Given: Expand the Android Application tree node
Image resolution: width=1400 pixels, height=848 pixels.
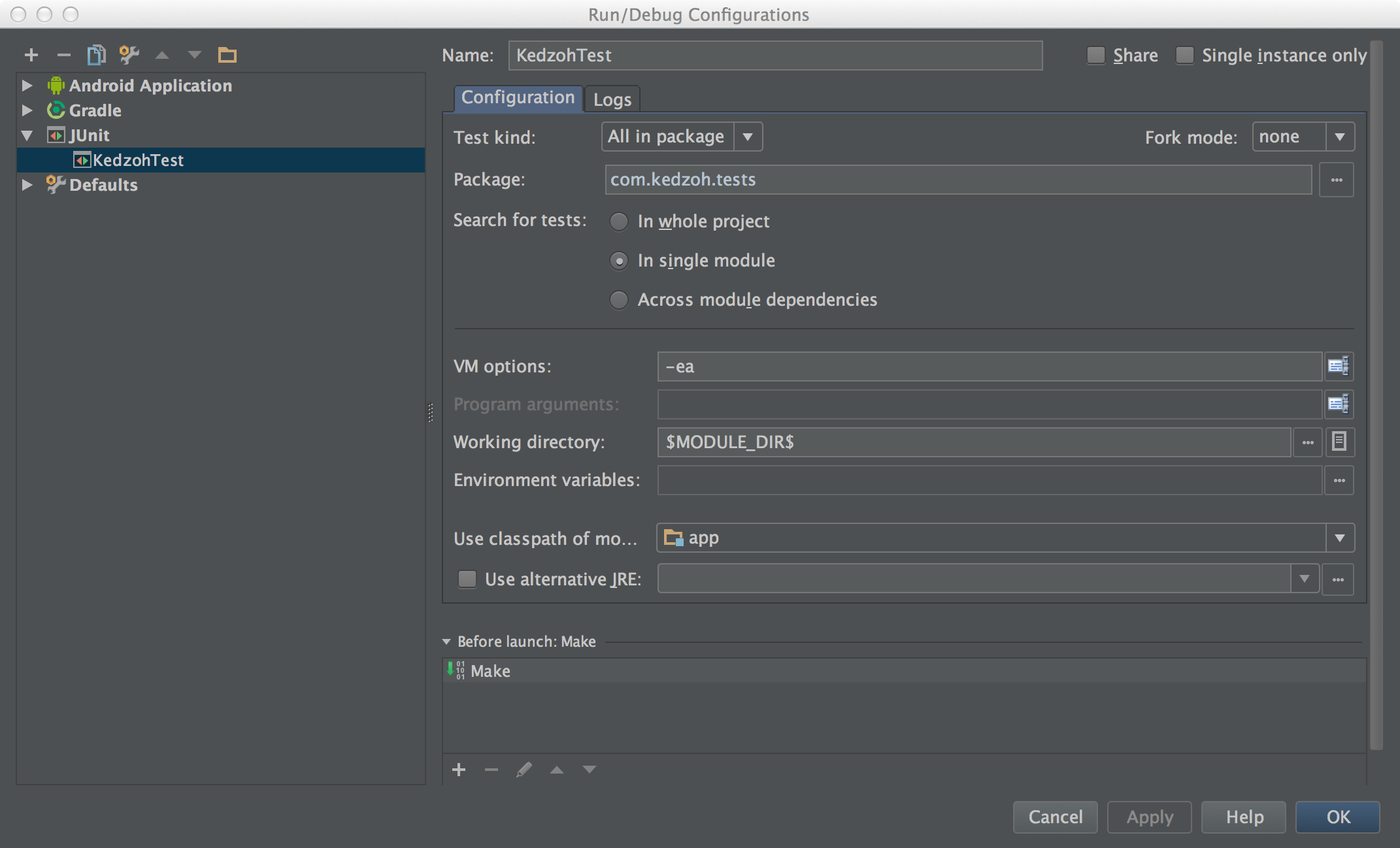Looking at the screenshot, I should [x=27, y=86].
